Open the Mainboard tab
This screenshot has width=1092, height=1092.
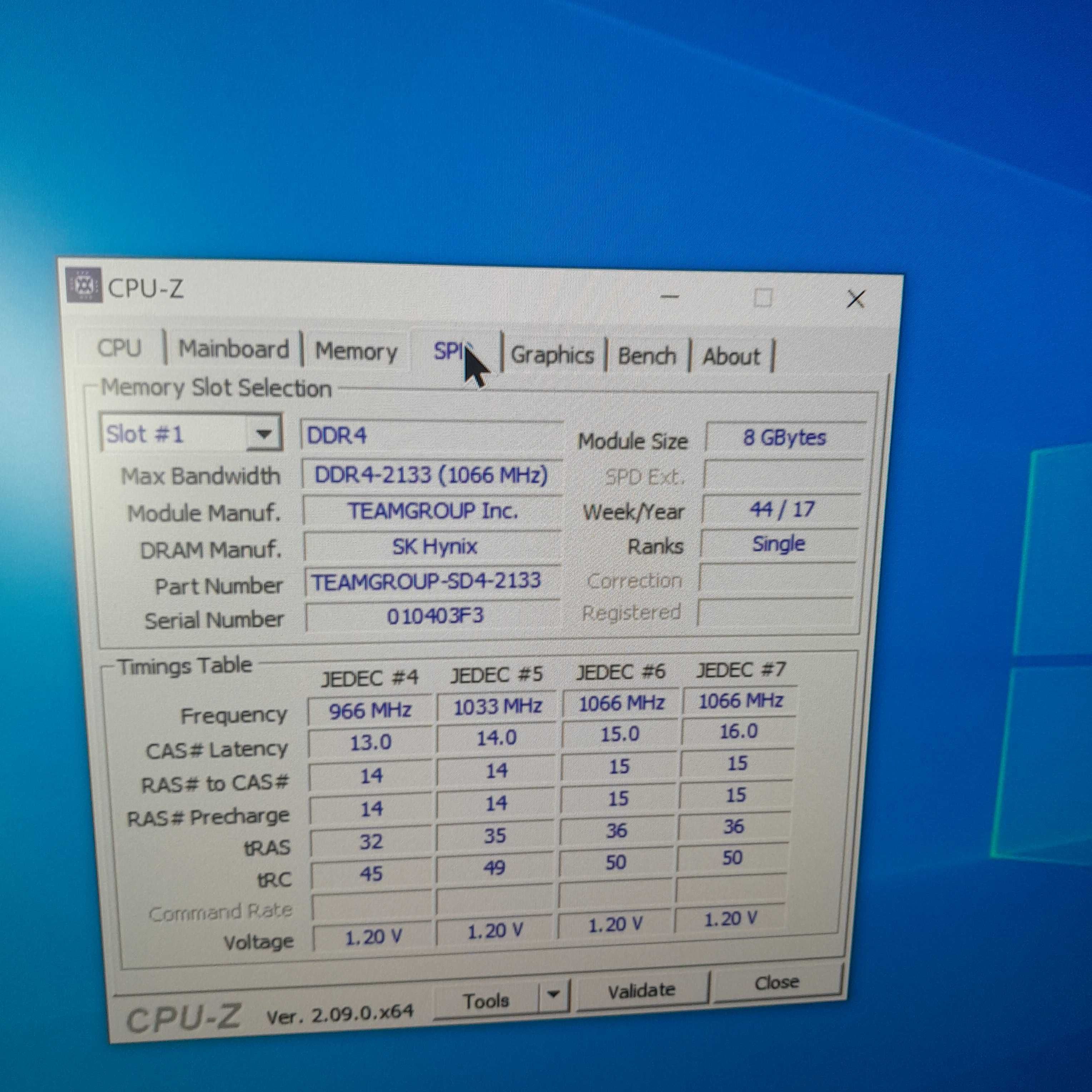tap(233, 349)
